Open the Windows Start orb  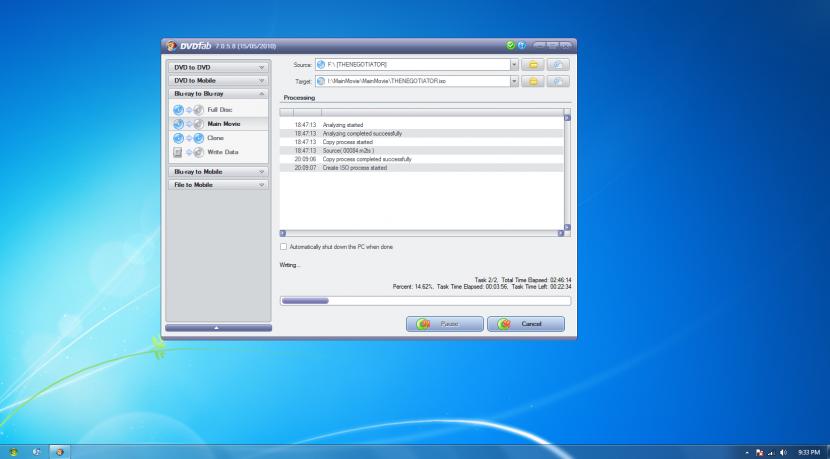14,452
